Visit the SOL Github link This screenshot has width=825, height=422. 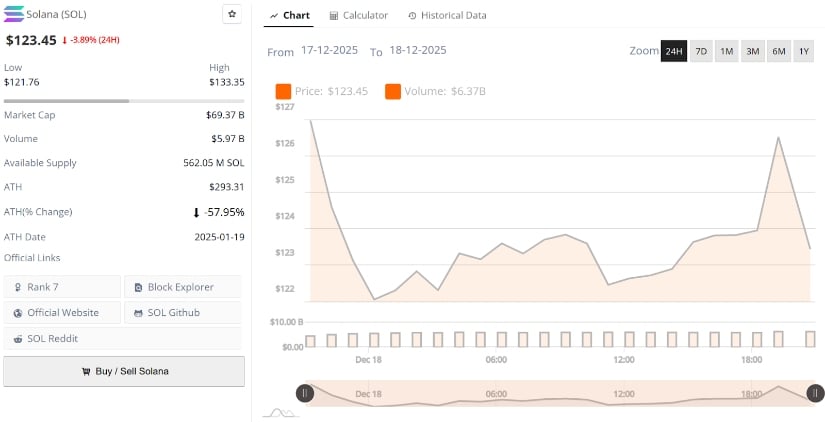[182, 313]
